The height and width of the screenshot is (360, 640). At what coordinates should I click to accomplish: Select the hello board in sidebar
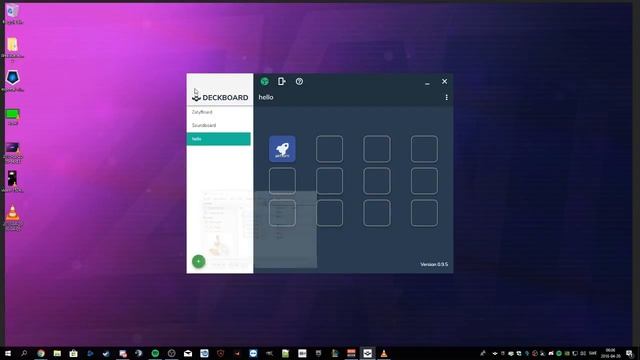click(218, 139)
